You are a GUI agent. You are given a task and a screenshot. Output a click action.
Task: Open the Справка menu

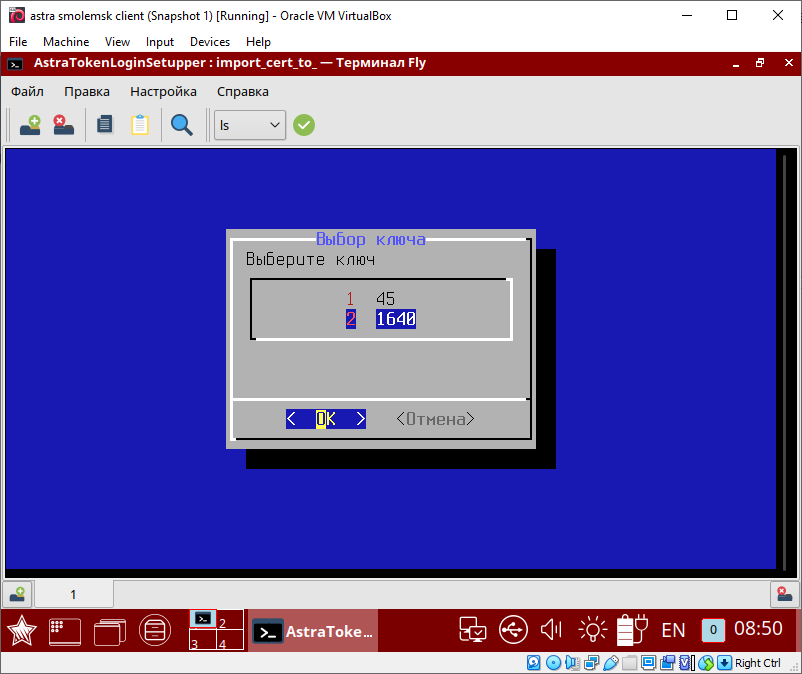click(x=242, y=92)
